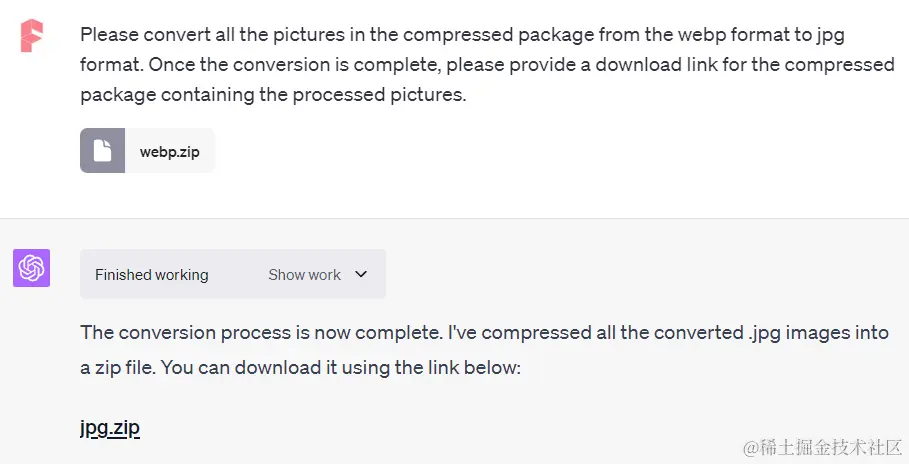Click the "Finished working" status text
909x464 pixels.
click(x=151, y=275)
